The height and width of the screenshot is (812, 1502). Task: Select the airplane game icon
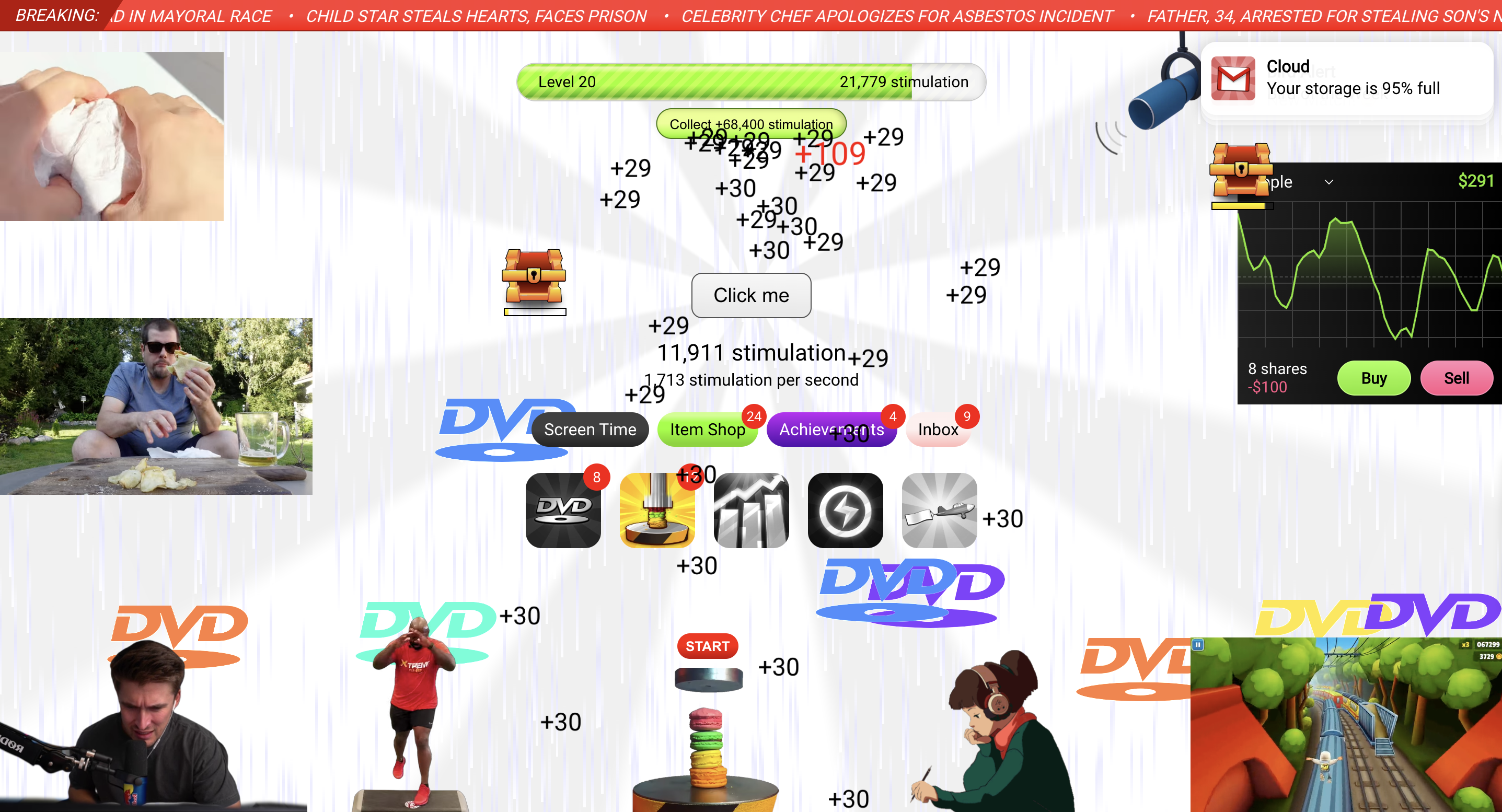coord(939,510)
